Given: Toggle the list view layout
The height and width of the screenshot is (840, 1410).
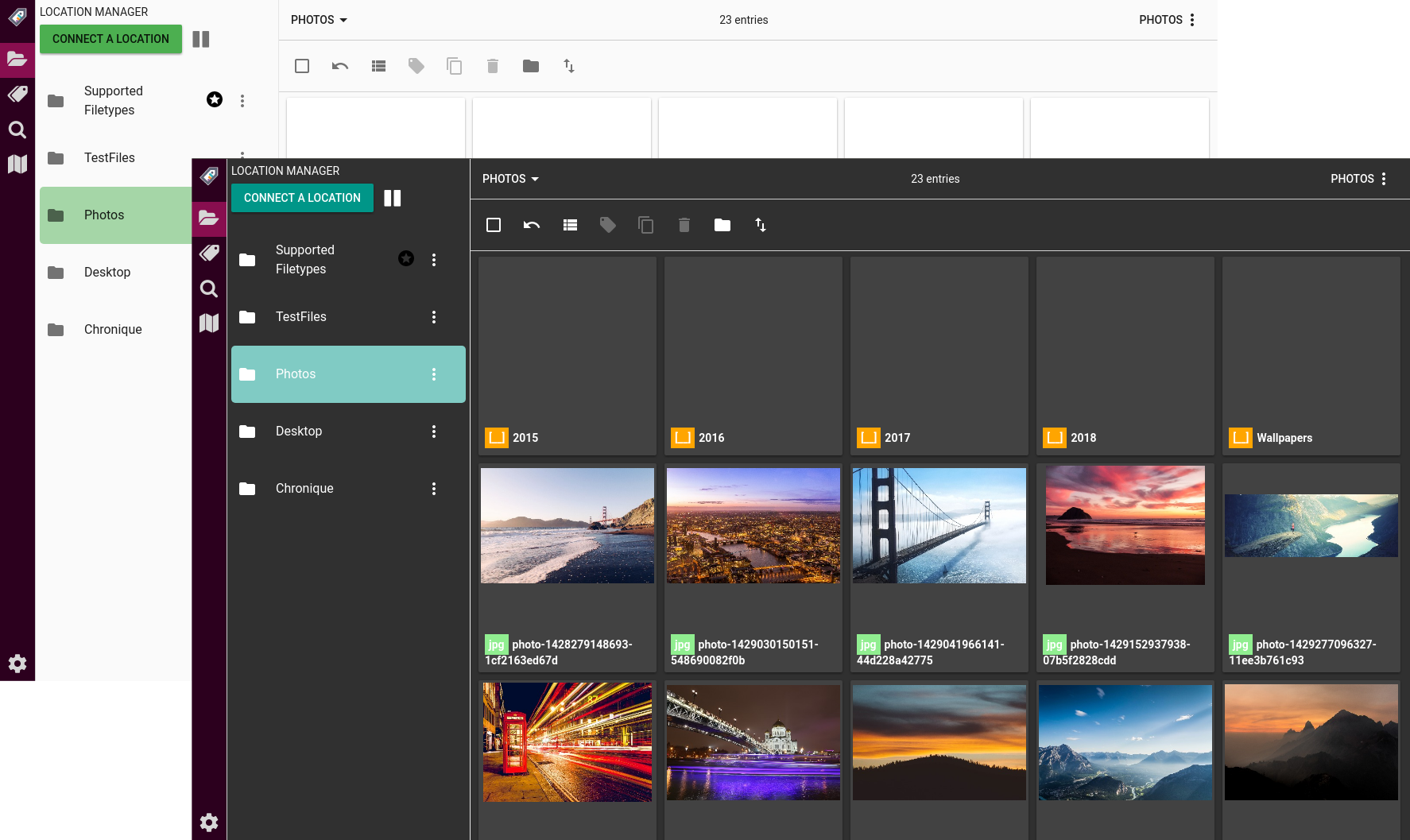Looking at the screenshot, I should (570, 225).
